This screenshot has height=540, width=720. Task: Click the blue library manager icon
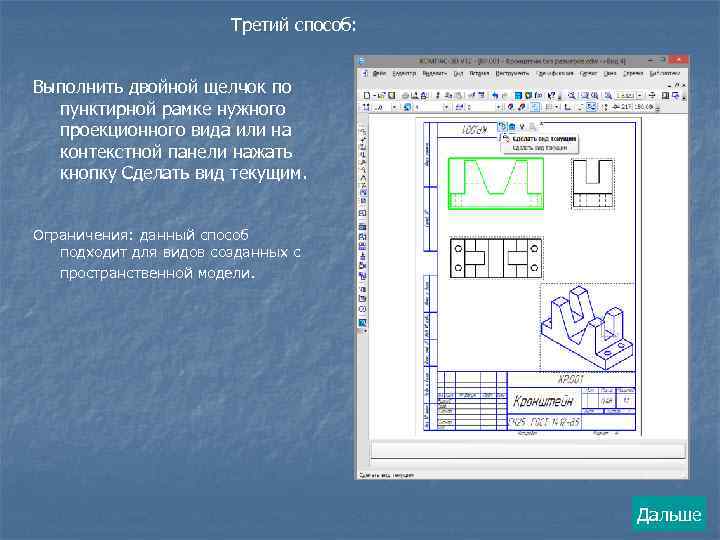pos(518,96)
